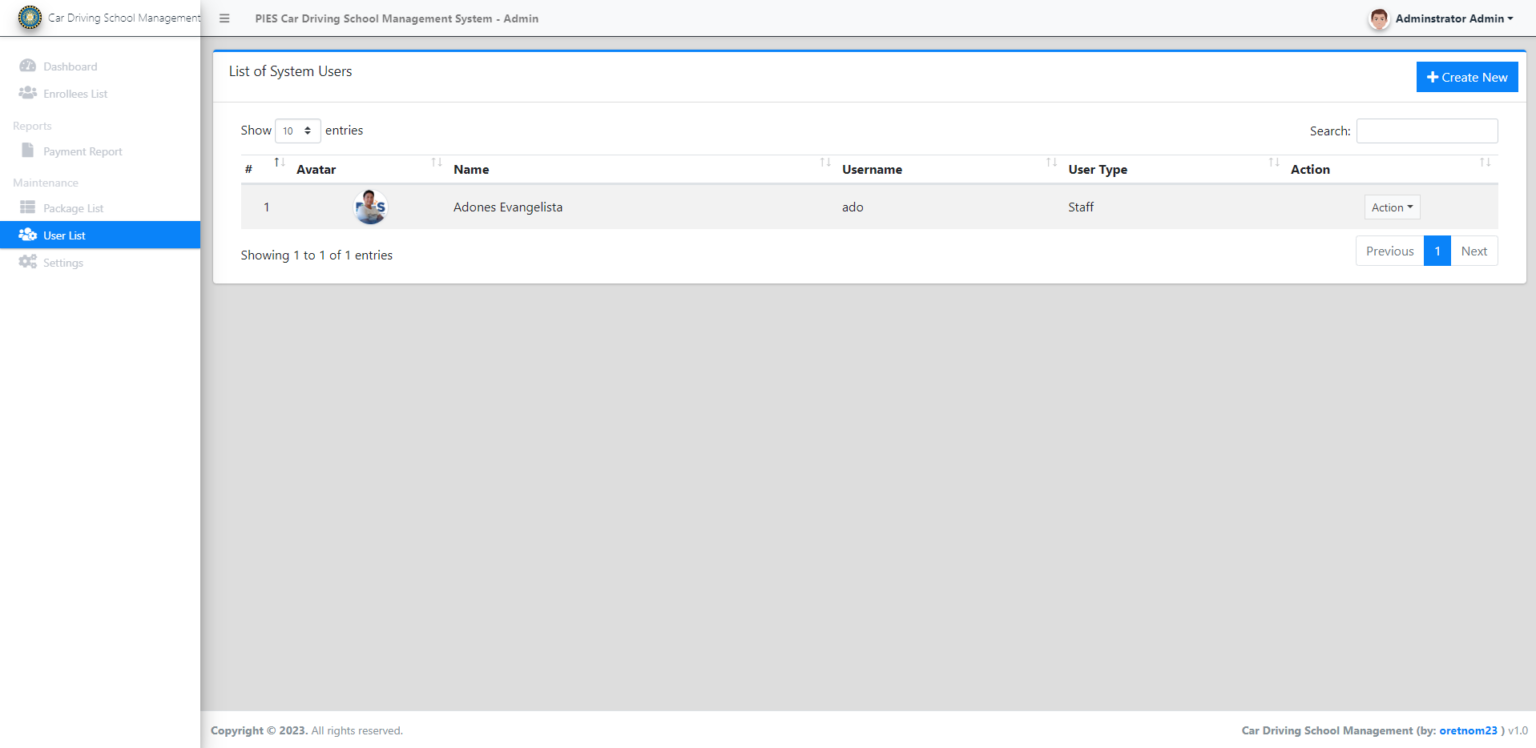Select page 1 in the pagination control

pos(1437,250)
